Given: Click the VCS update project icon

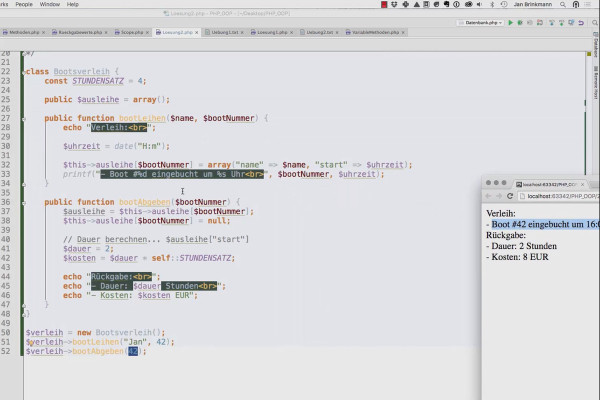Looking at the screenshot, I should click(552, 23).
